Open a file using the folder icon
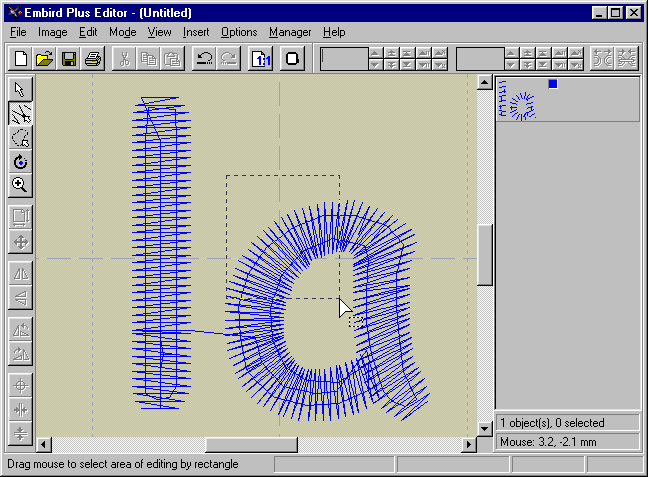 point(45,59)
